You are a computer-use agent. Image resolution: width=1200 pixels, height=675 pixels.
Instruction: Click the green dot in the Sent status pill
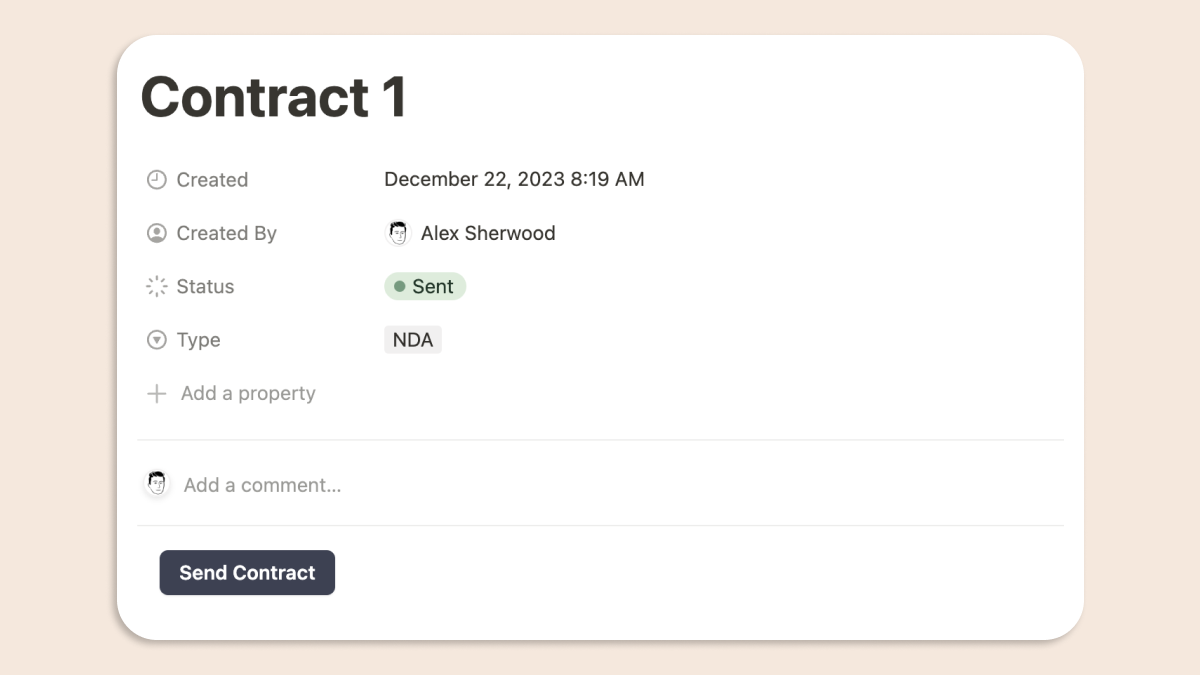pyautogui.click(x=400, y=287)
